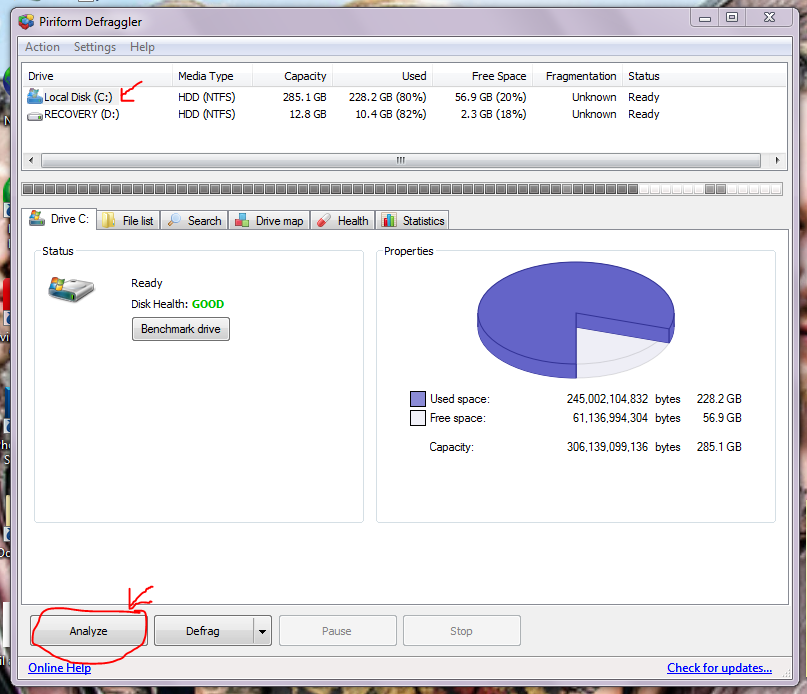Sort by the Fragmentation column header
Image resolution: width=807 pixels, height=694 pixels.
[577, 76]
